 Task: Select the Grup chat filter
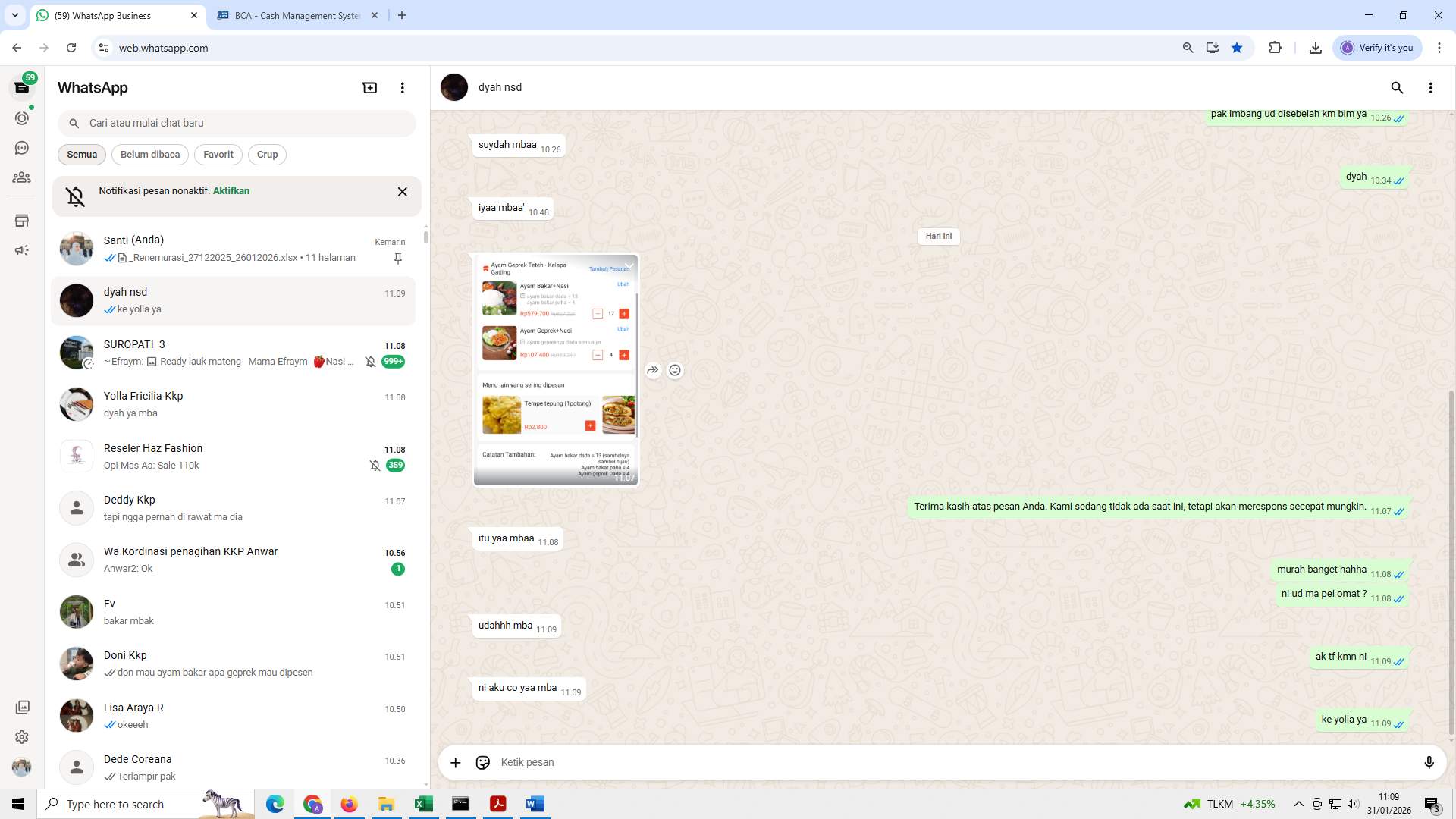tap(267, 154)
